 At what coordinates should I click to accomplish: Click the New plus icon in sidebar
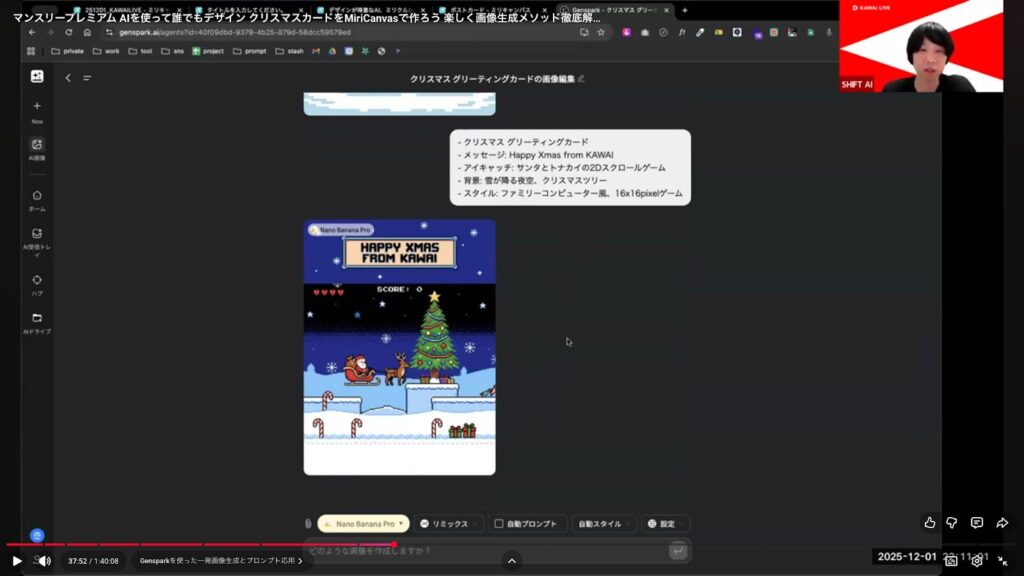coord(37,106)
